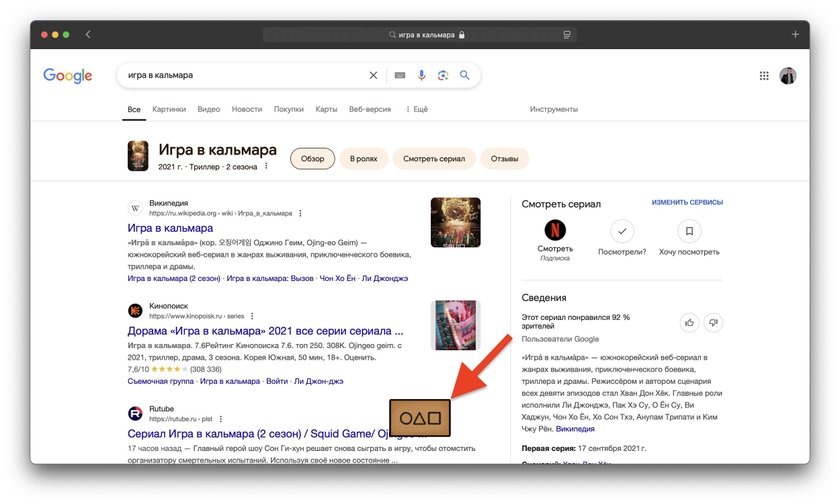Click the Kinopoisk result thumbnail image
Image resolution: width=840 pixels, height=504 pixels.
[x=455, y=325]
